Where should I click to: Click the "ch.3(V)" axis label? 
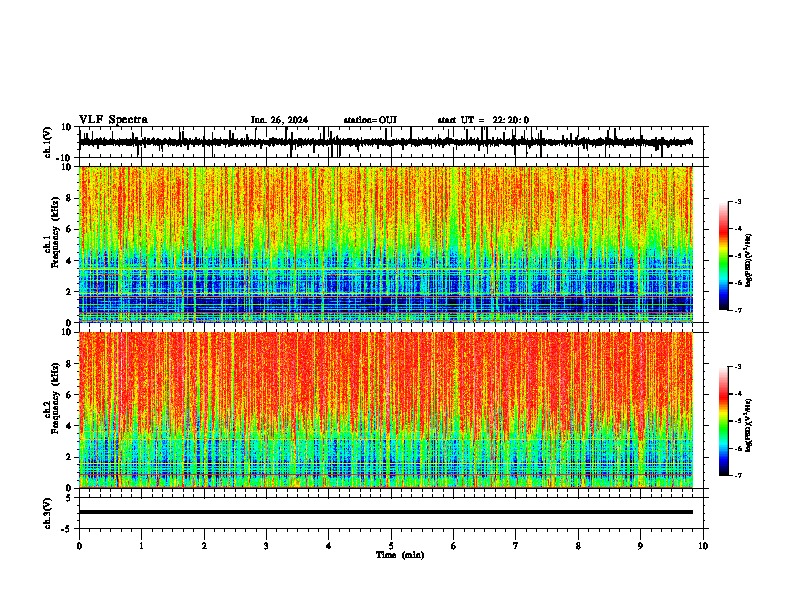pos(48,513)
